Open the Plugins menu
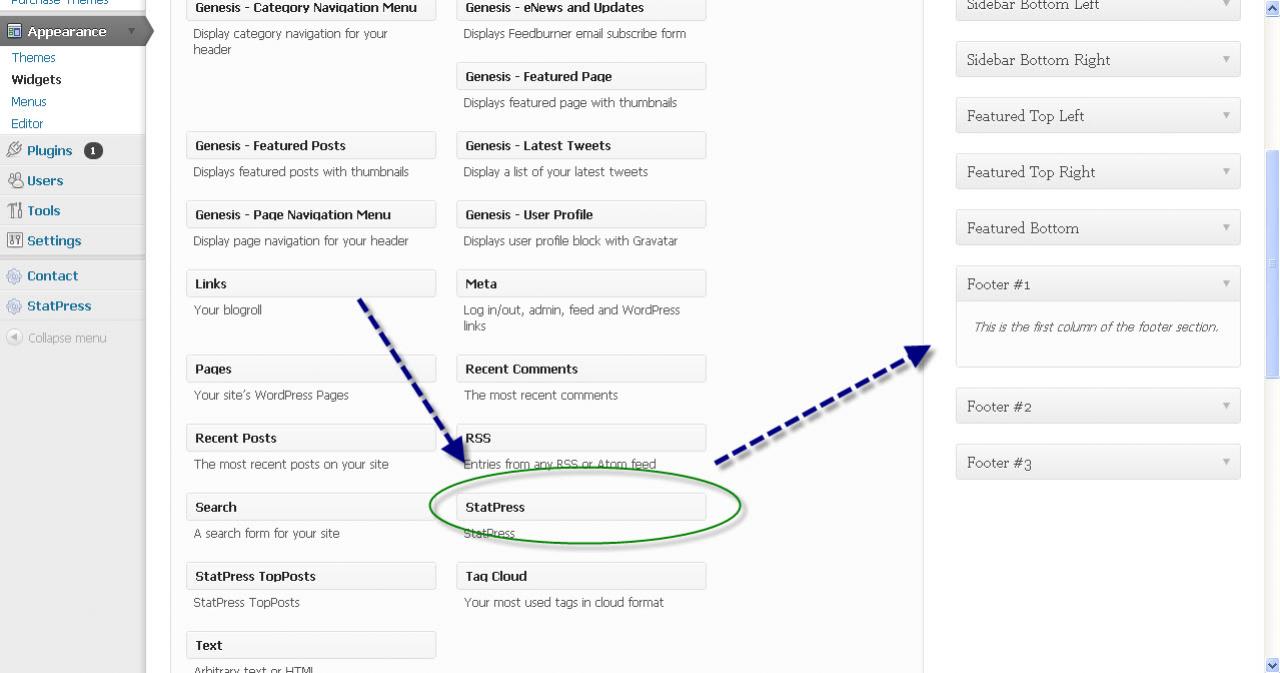This screenshot has height=673, width=1280. coord(50,151)
